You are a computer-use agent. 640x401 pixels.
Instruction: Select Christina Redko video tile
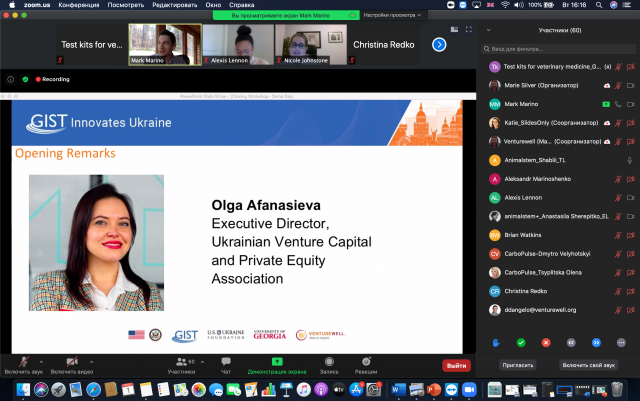384,45
